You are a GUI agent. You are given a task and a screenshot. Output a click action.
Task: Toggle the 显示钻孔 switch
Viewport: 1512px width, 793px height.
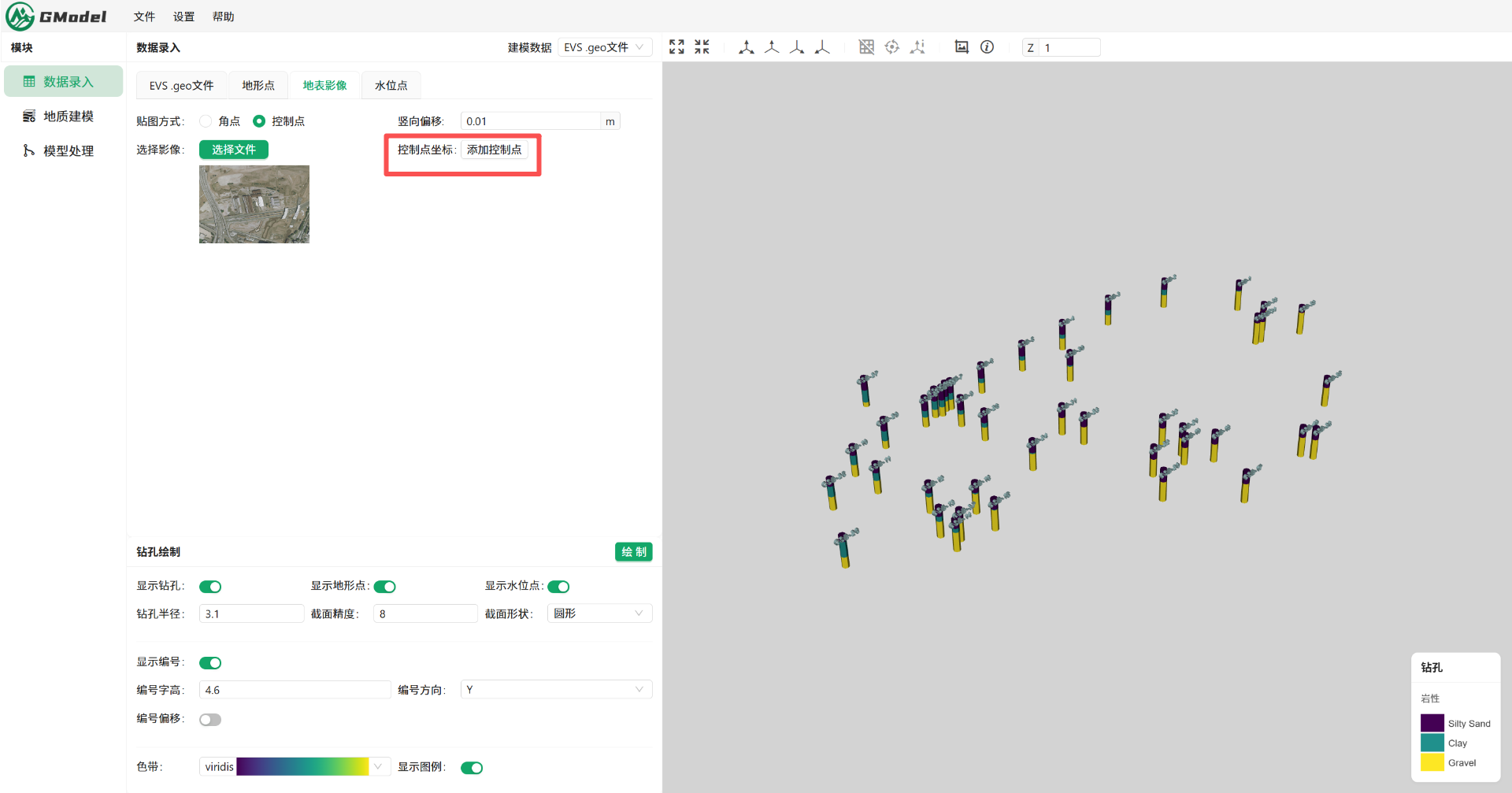210,587
